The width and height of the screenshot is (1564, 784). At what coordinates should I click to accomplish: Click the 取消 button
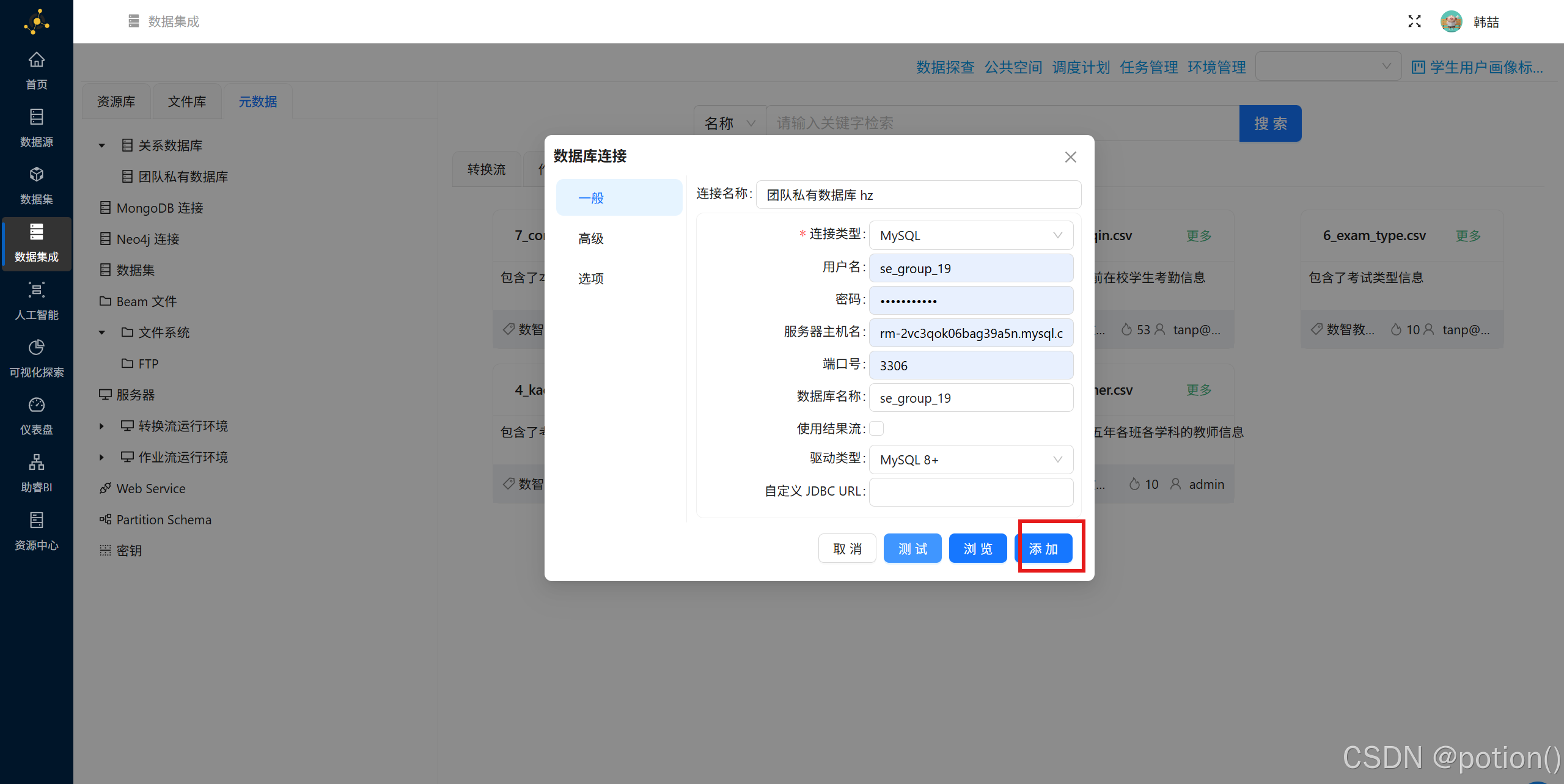pos(847,548)
